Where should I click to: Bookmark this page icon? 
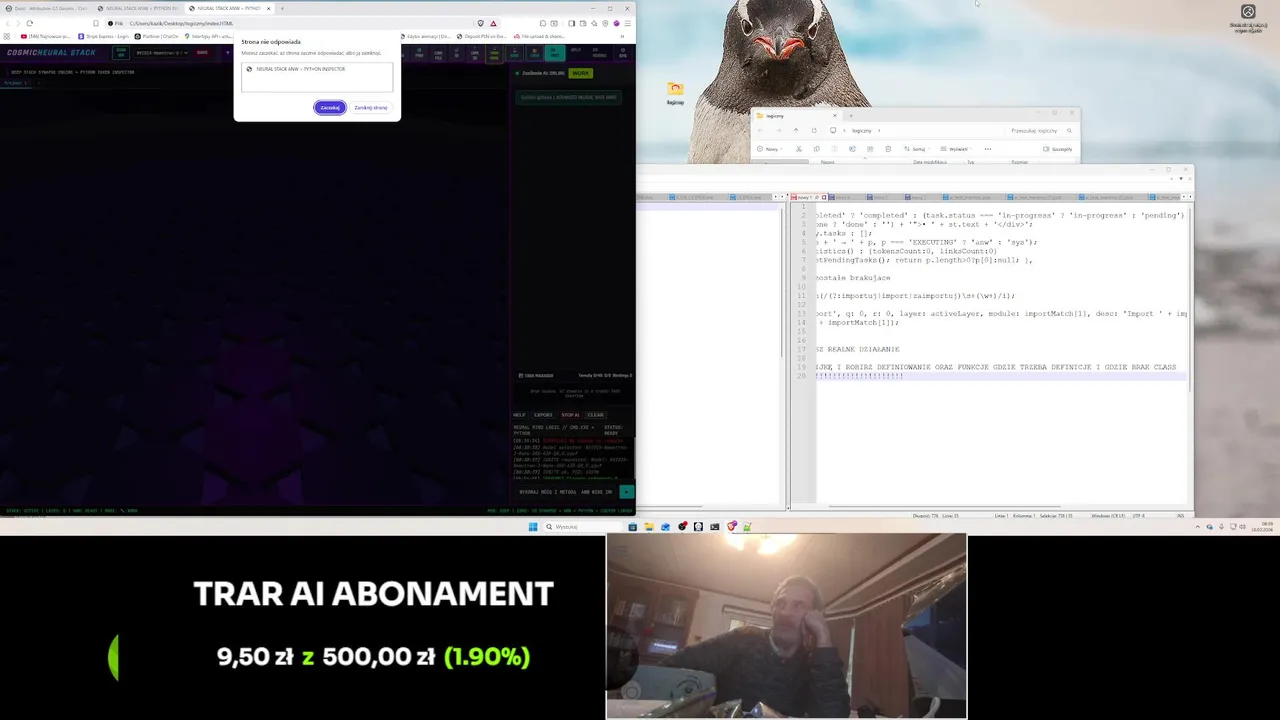click(x=96, y=23)
